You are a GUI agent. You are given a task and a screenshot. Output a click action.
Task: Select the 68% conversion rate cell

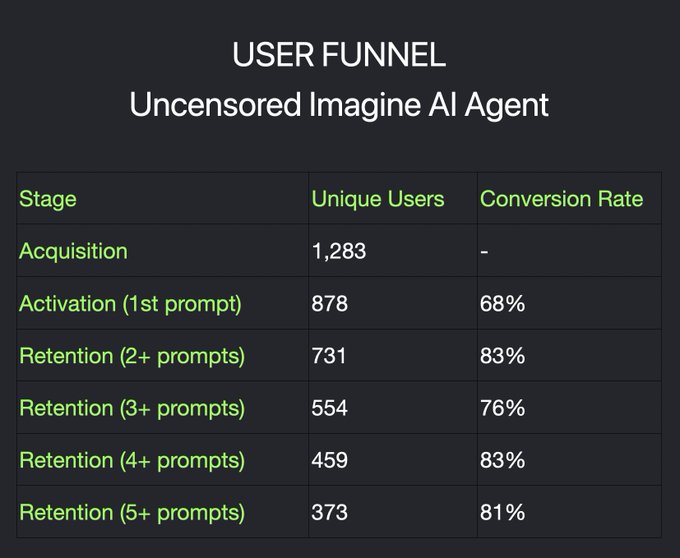coord(502,303)
